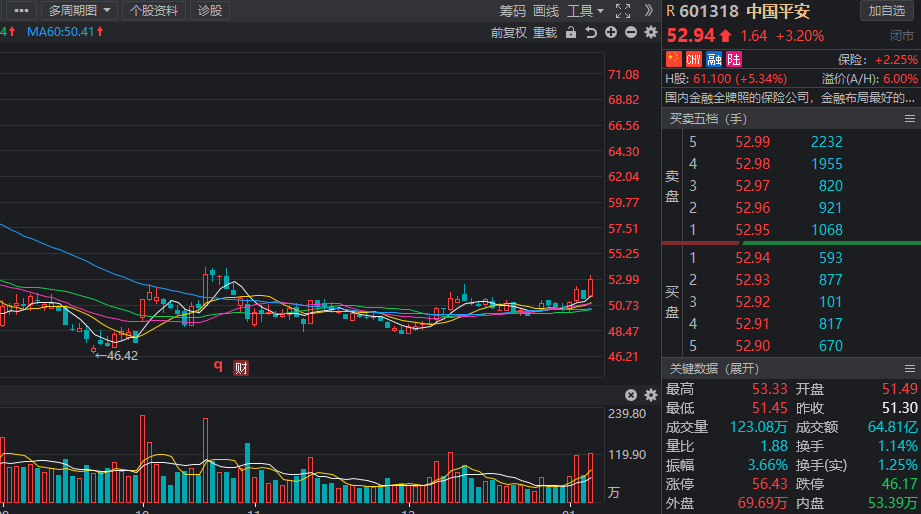Open 个股资料 stock info
This screenshot has width=921, height=514.
tap(154, 11)
